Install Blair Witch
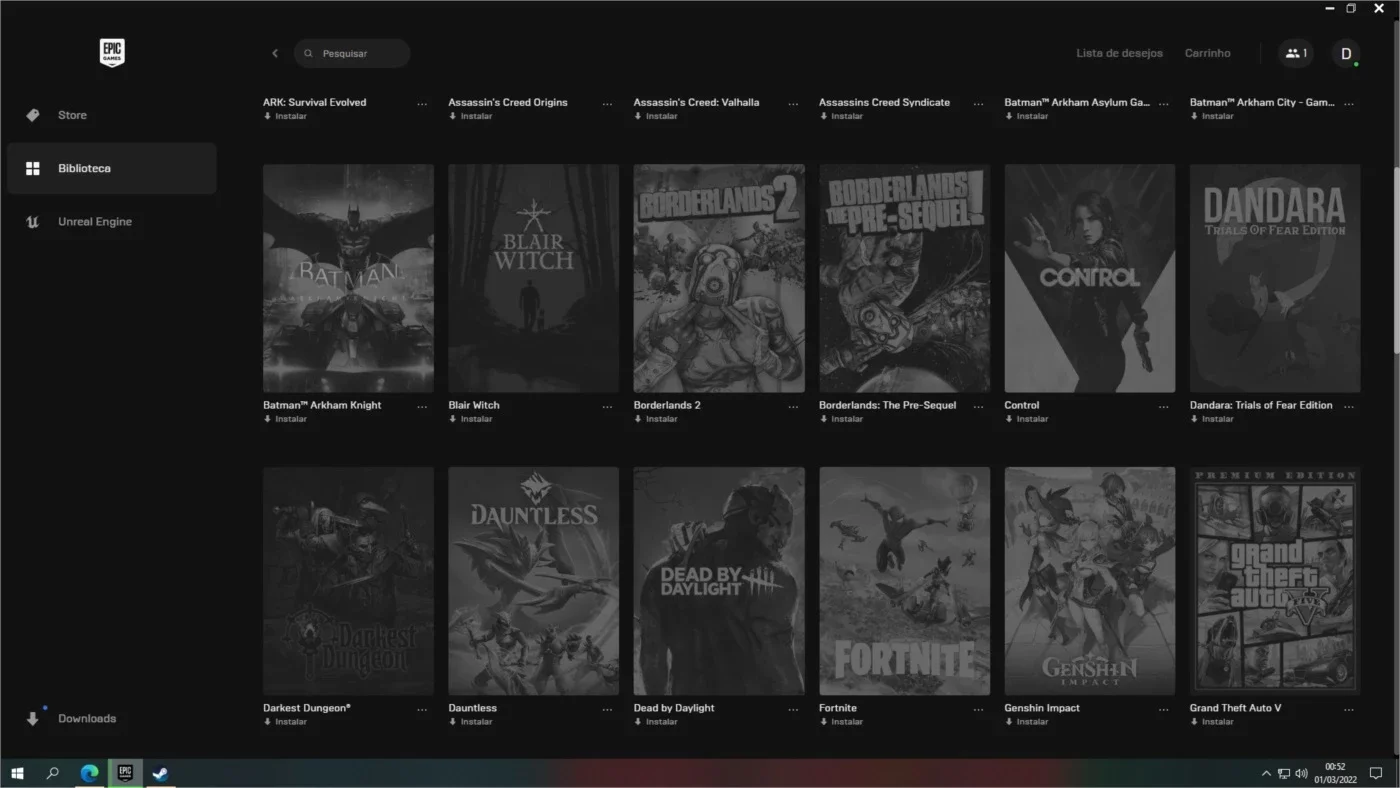 (470, 419)
